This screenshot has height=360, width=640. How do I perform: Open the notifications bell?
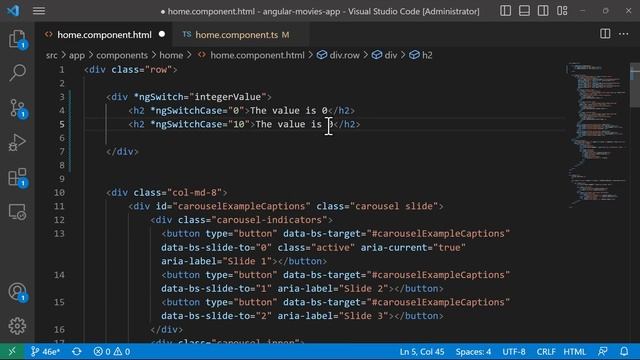pyautogui.click(x=624, y=351)
